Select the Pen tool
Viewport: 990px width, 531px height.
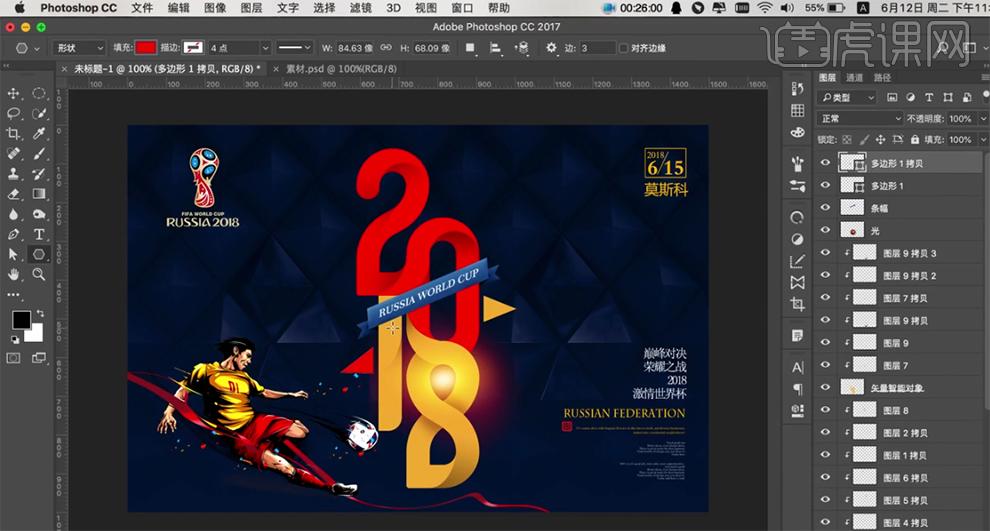click(x=13, y=234)
